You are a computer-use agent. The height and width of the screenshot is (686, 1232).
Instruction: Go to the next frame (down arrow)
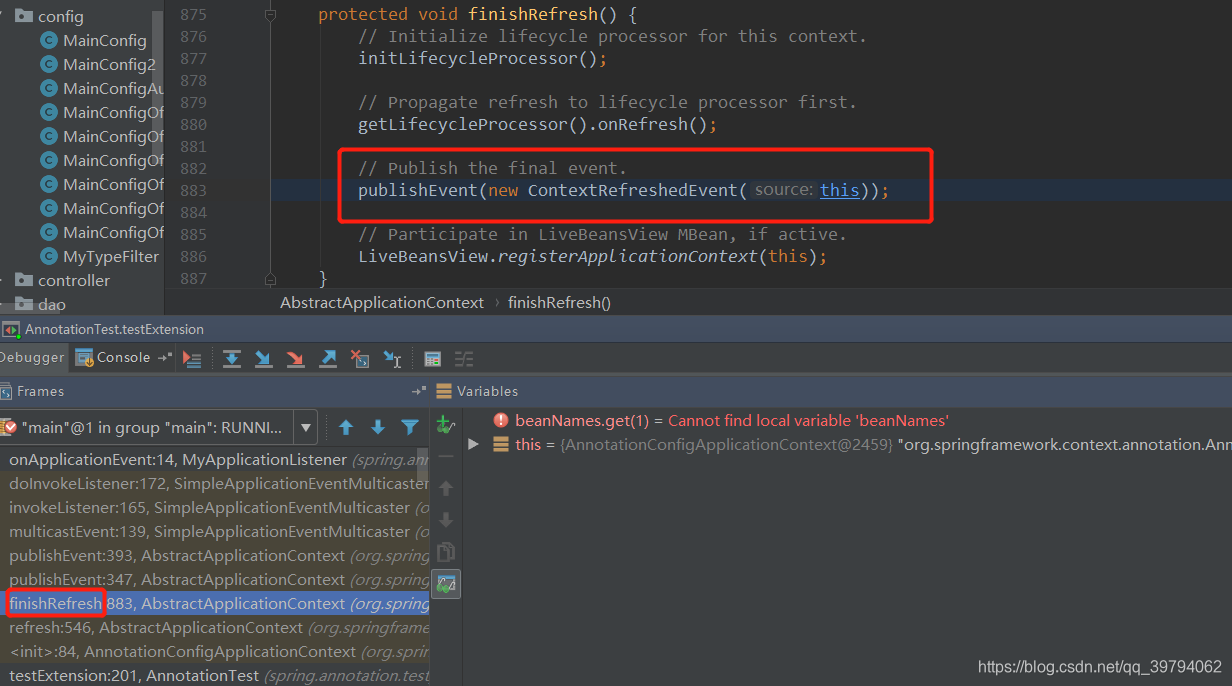(378, 428)
